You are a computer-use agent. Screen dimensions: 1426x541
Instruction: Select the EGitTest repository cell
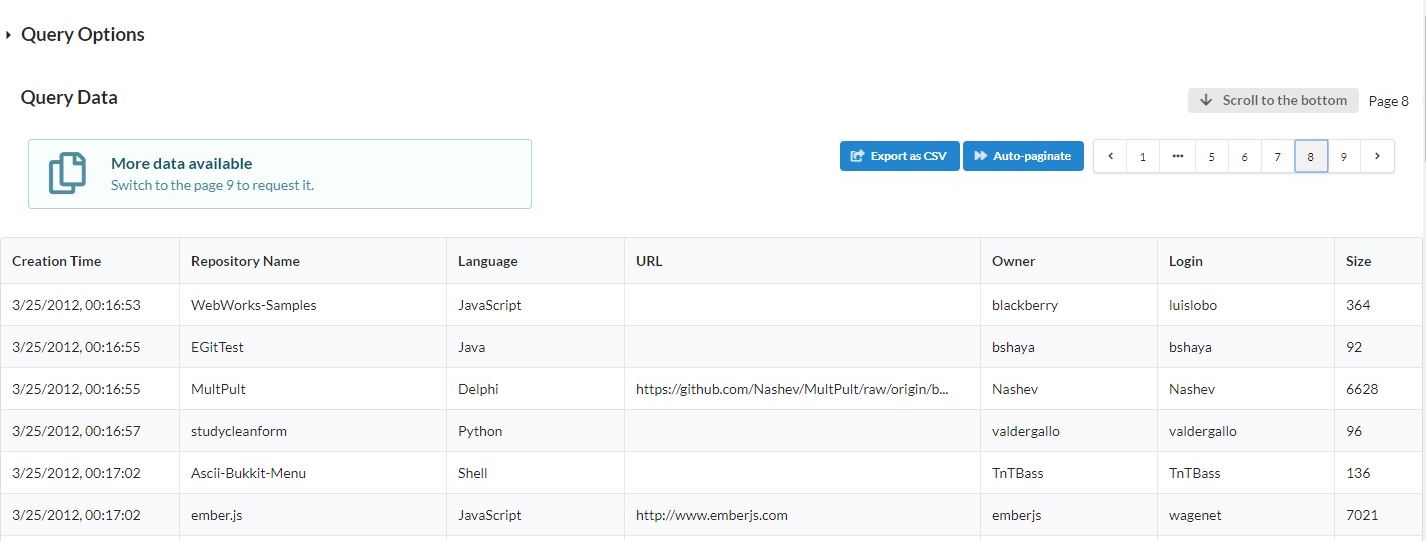[313, 347]
